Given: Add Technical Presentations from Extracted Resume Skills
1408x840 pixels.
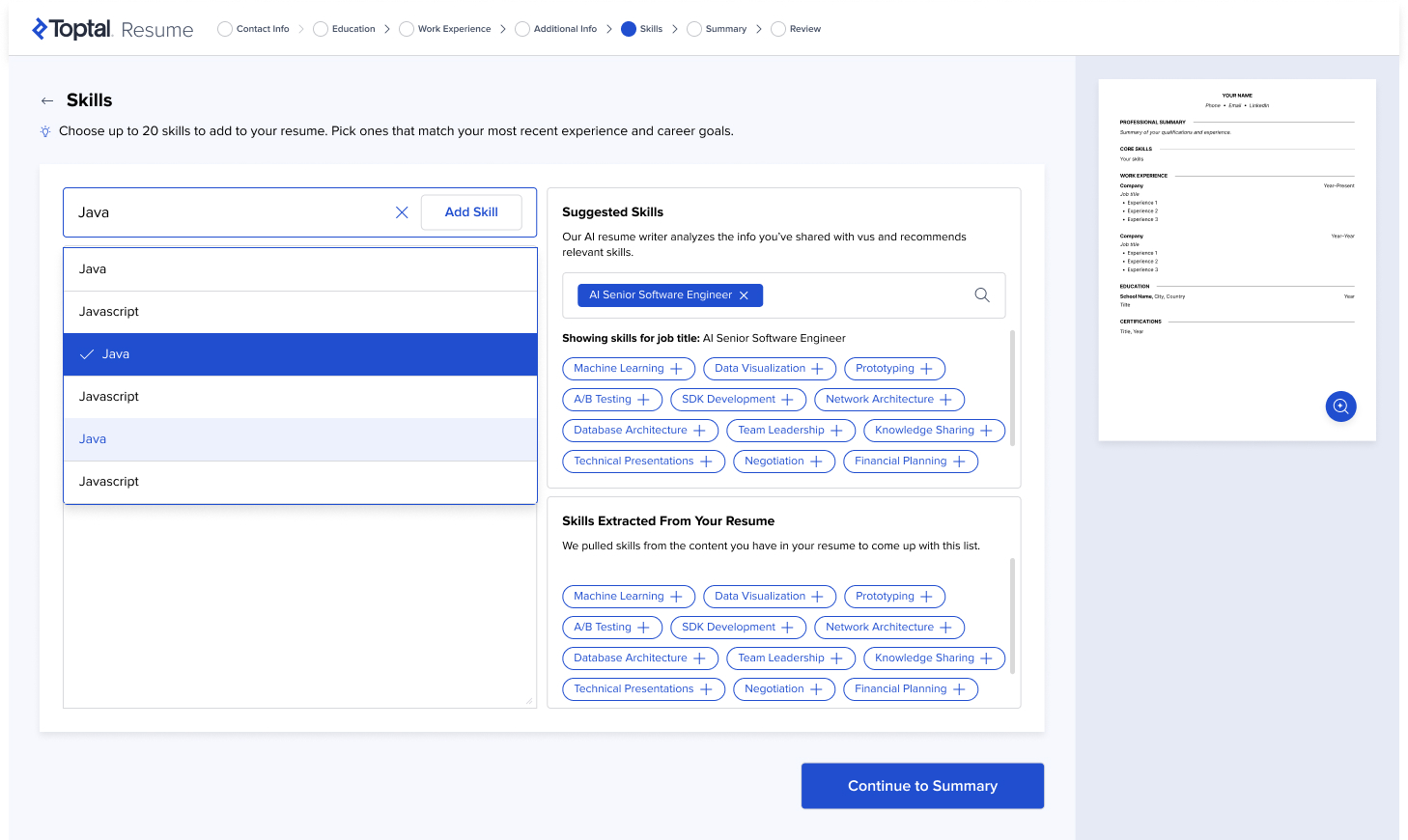Looking at the screenshot, I should click(x=643, y=689).
